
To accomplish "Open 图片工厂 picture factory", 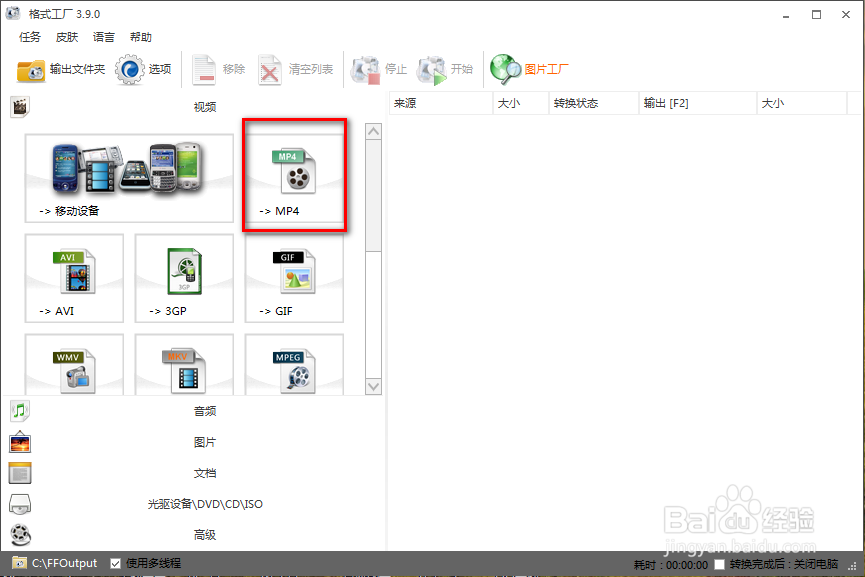I will pyautogui.click(x=529, y=70).
